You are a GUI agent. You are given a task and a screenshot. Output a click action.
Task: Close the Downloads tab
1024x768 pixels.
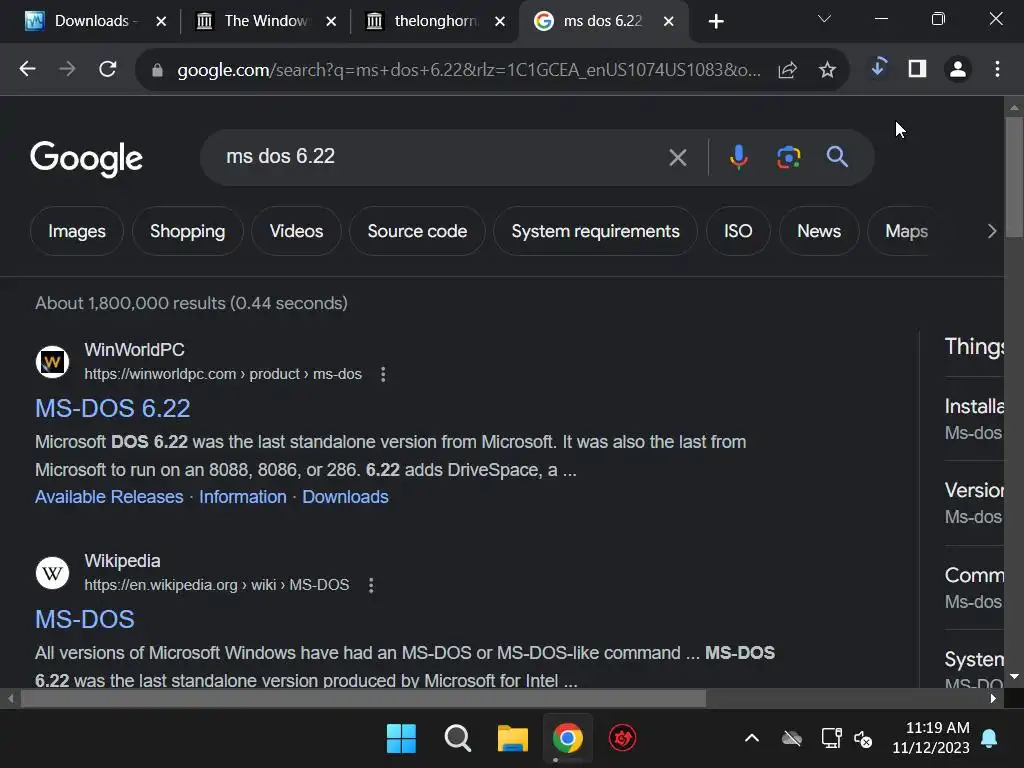[161, 22]
